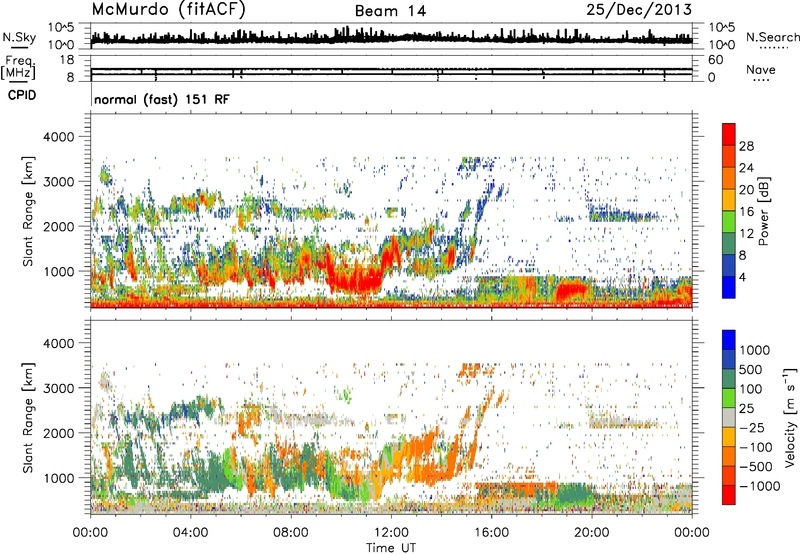Click the 1000 tick on velocity colorbar

point(755,350)
